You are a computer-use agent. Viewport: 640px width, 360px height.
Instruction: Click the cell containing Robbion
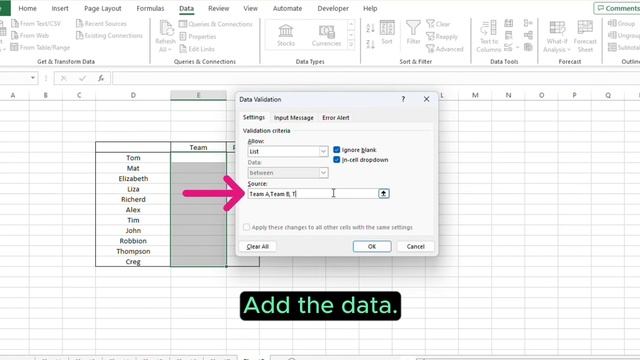pyautogui.click(x=133, y=241)
